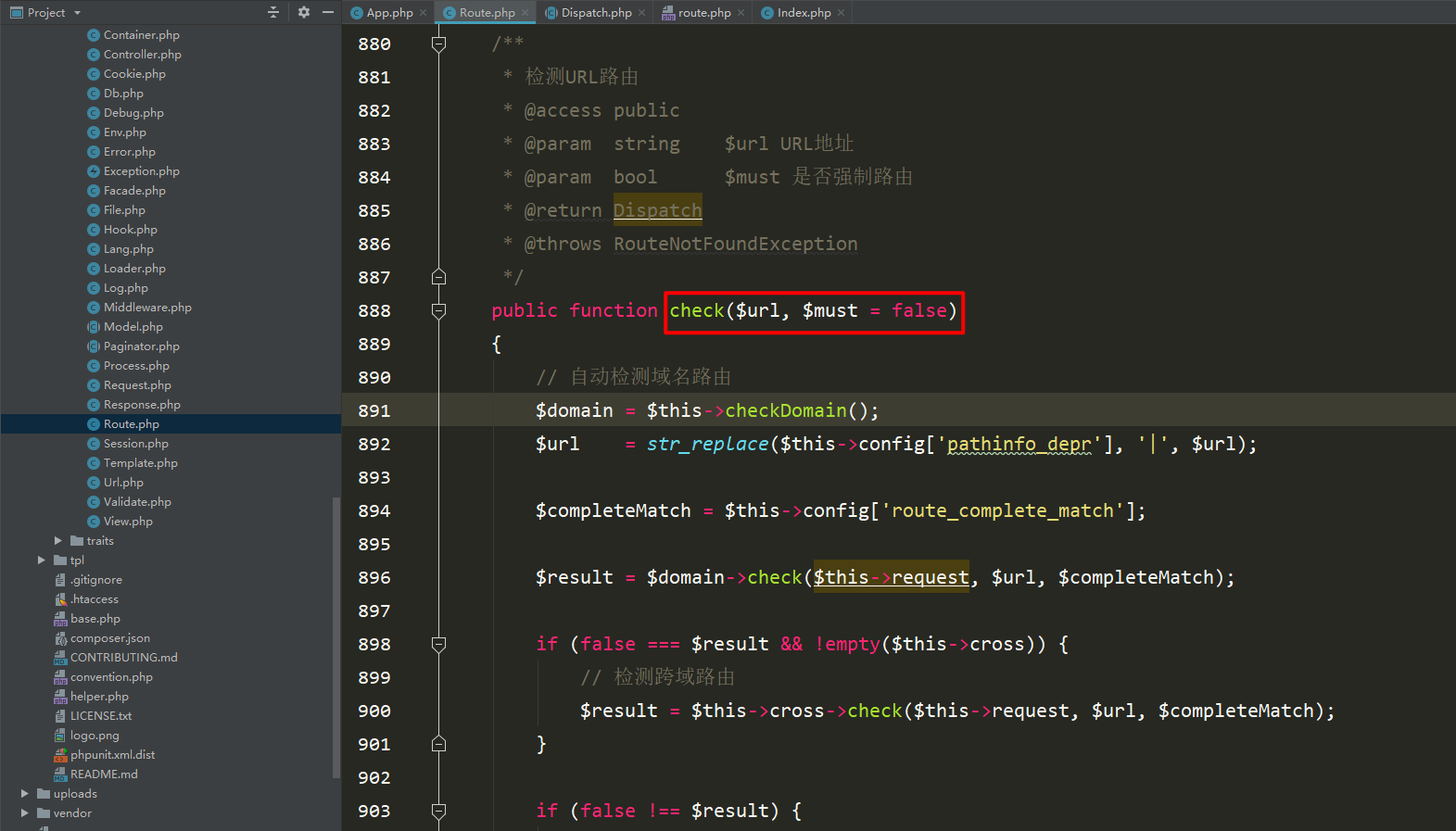Select Controller.php in project tree
Image resolution: width=1456 pixels, height=831 pixels.
click(x=143, y=55)
